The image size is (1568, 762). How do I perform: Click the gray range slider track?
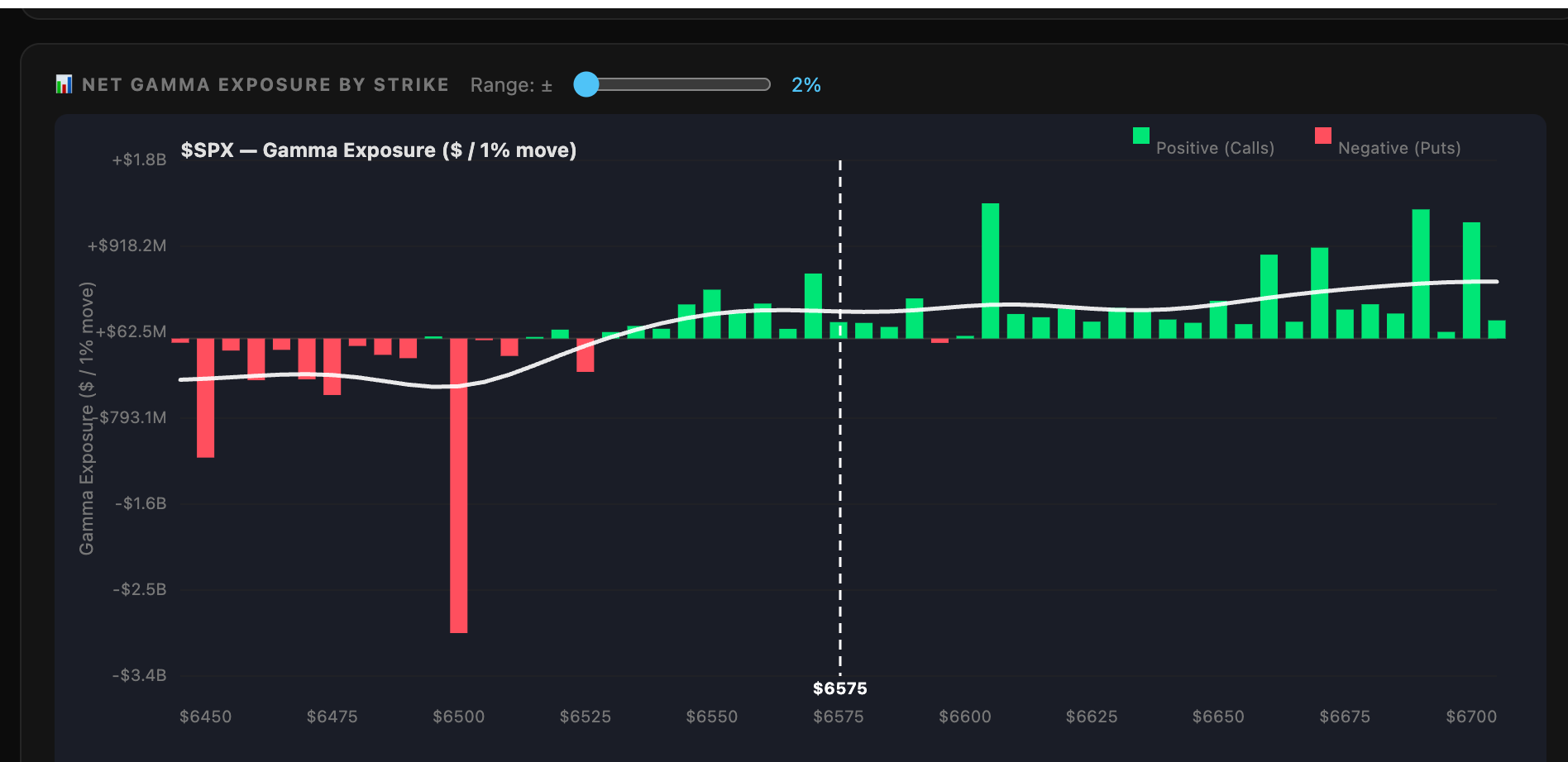pos(673,84)
